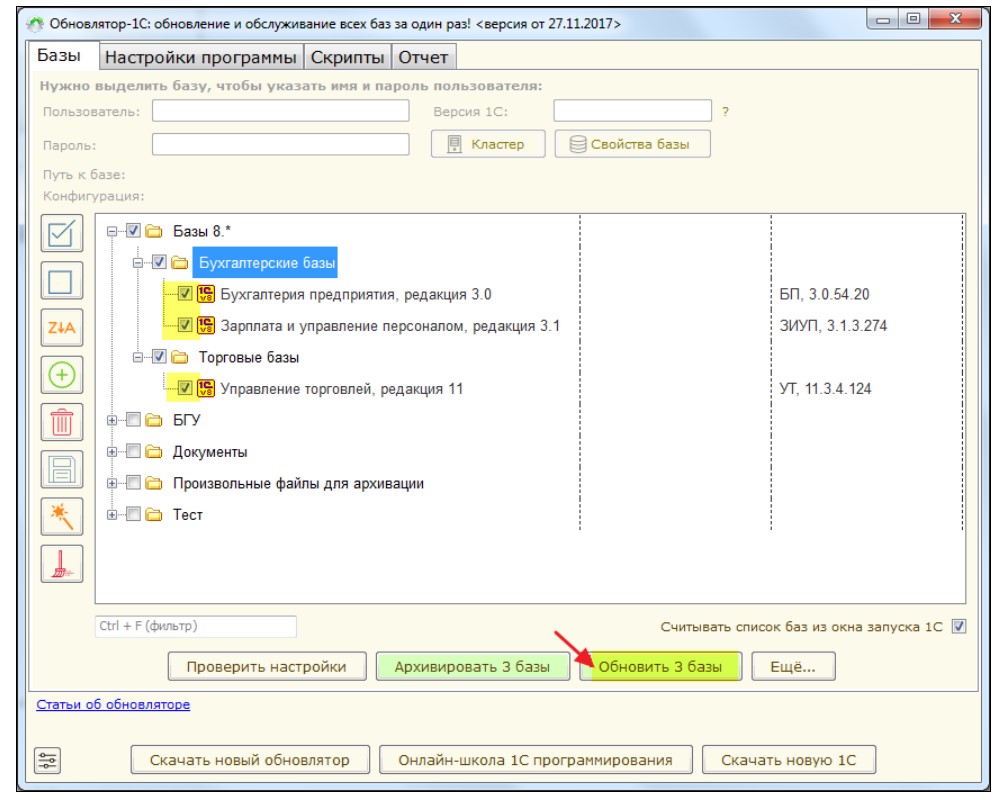The image size is (1008, 800).
Task: Collapse the Бухгалтерские базы node
Action: [x=138, y=262]
